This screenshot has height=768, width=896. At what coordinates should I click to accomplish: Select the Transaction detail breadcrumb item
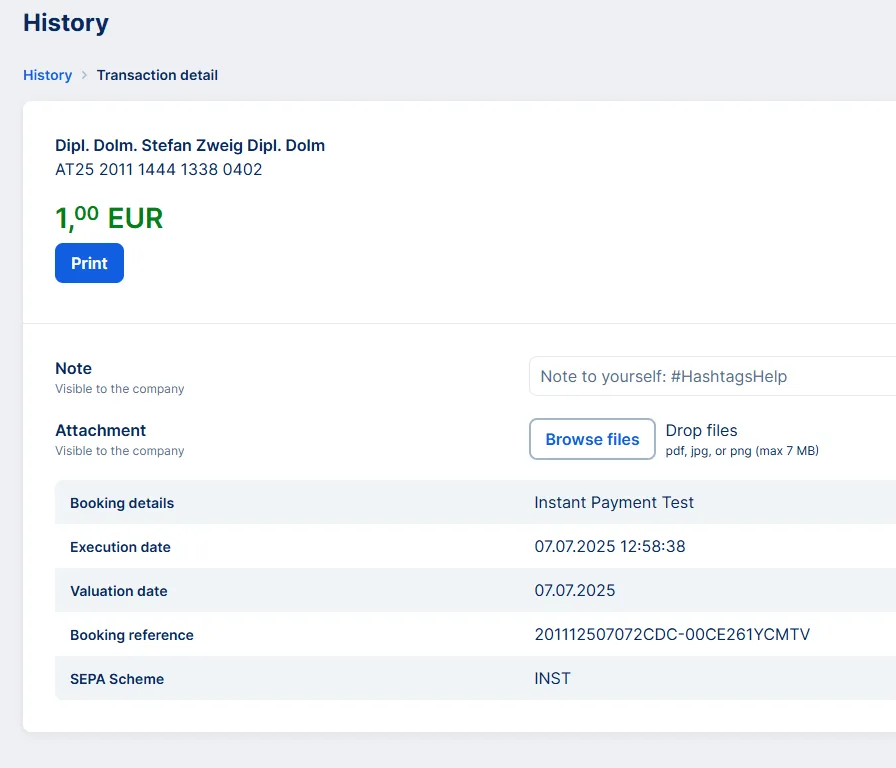[x=157, y=75]
